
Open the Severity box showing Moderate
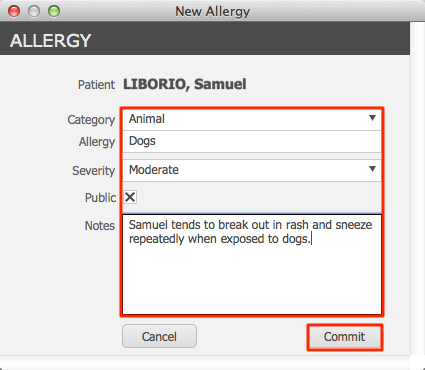point(252,170)
